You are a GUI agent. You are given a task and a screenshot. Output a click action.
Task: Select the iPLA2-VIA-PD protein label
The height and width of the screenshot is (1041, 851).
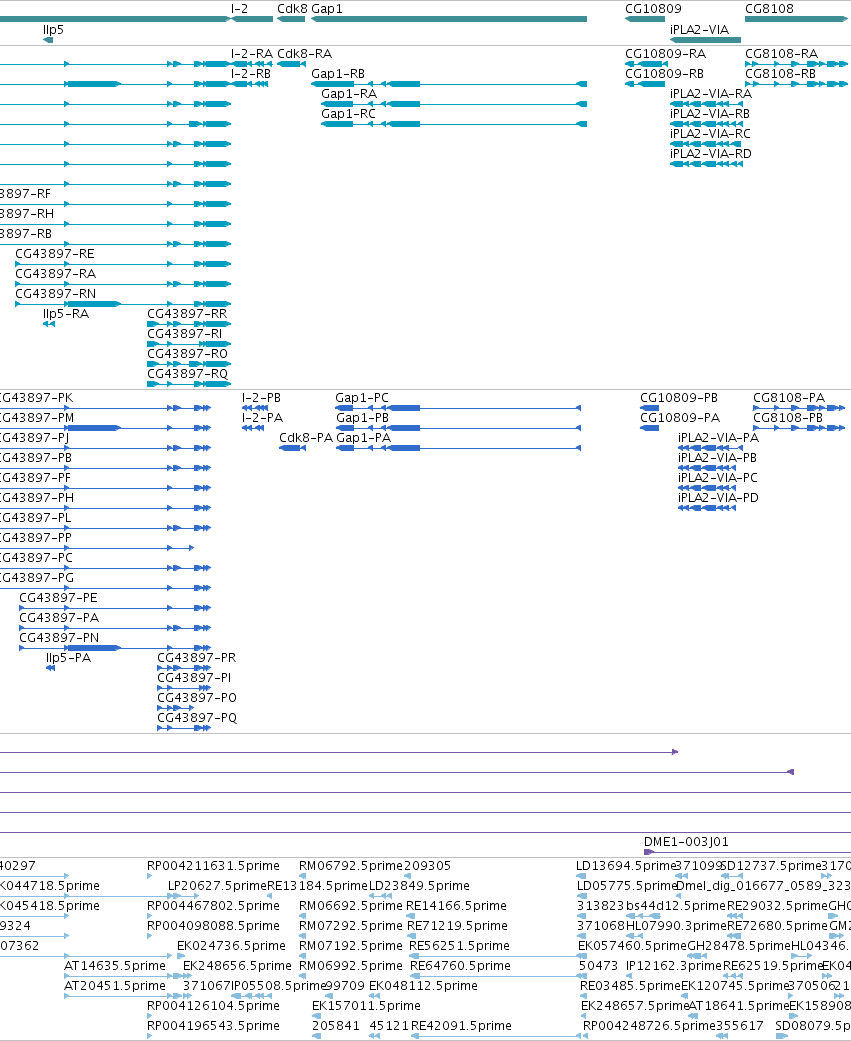tap(718, 497)
